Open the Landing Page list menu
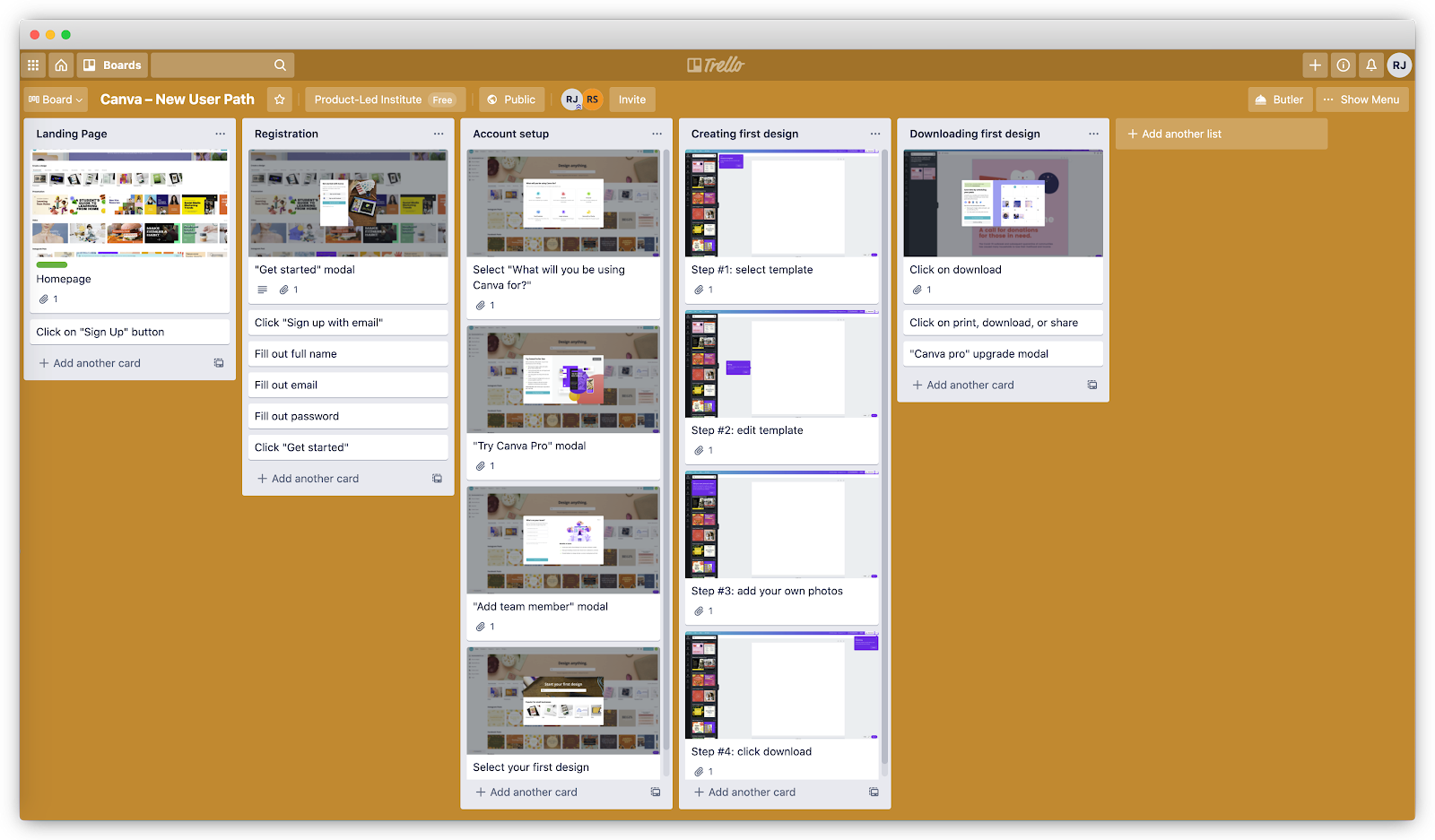 [221, 133]
